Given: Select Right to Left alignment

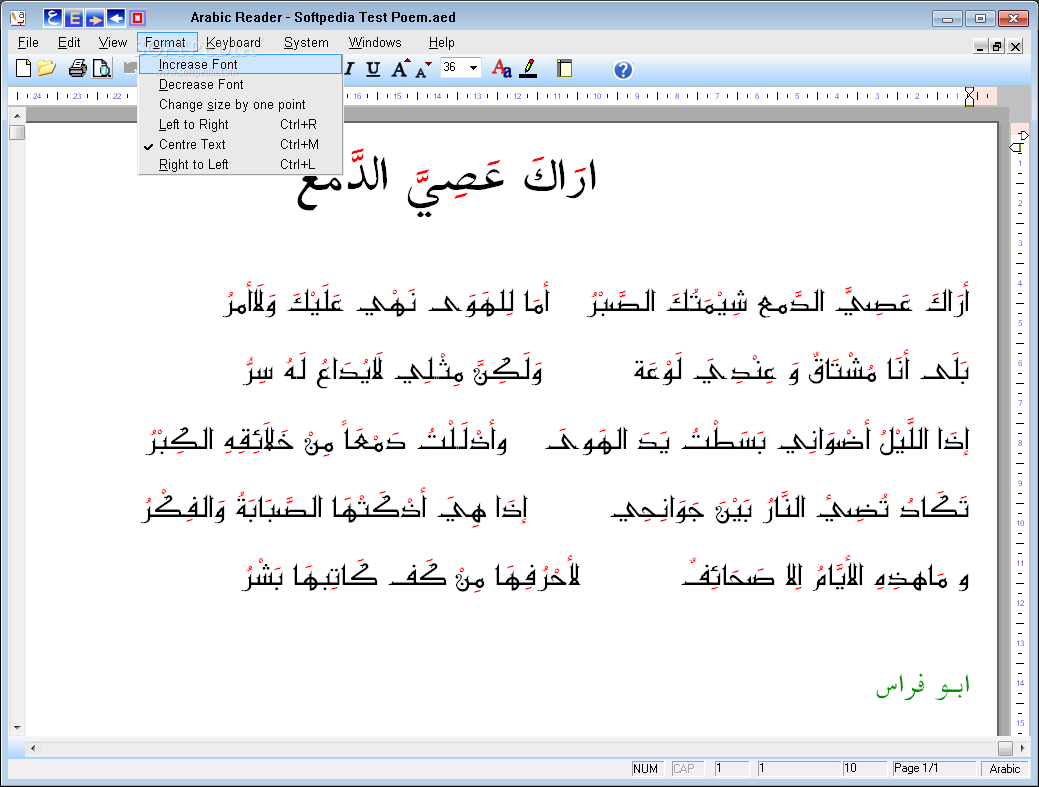Looking at the screenshot, I should (x=241, y=164).
